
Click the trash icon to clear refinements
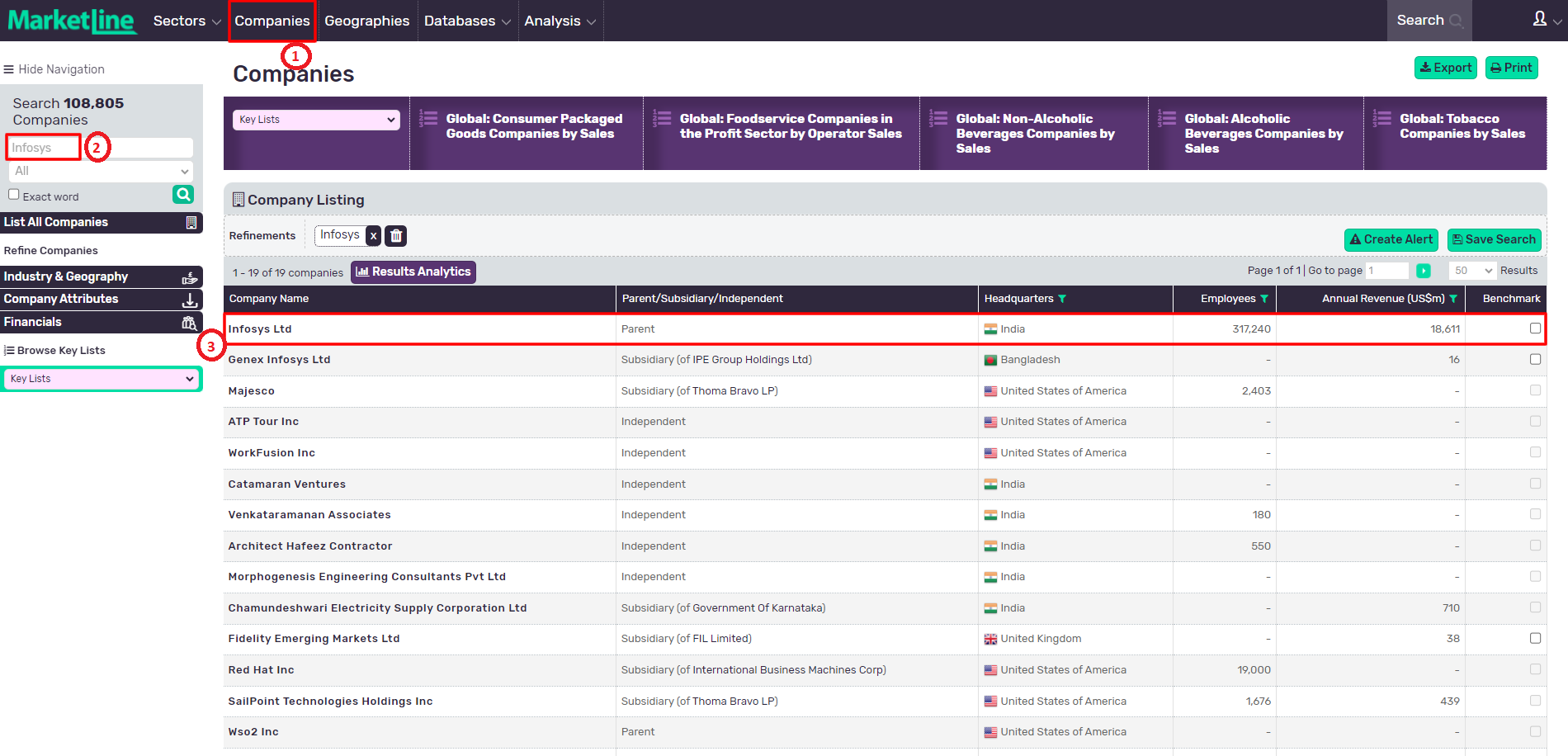click(x=396, y=236)
